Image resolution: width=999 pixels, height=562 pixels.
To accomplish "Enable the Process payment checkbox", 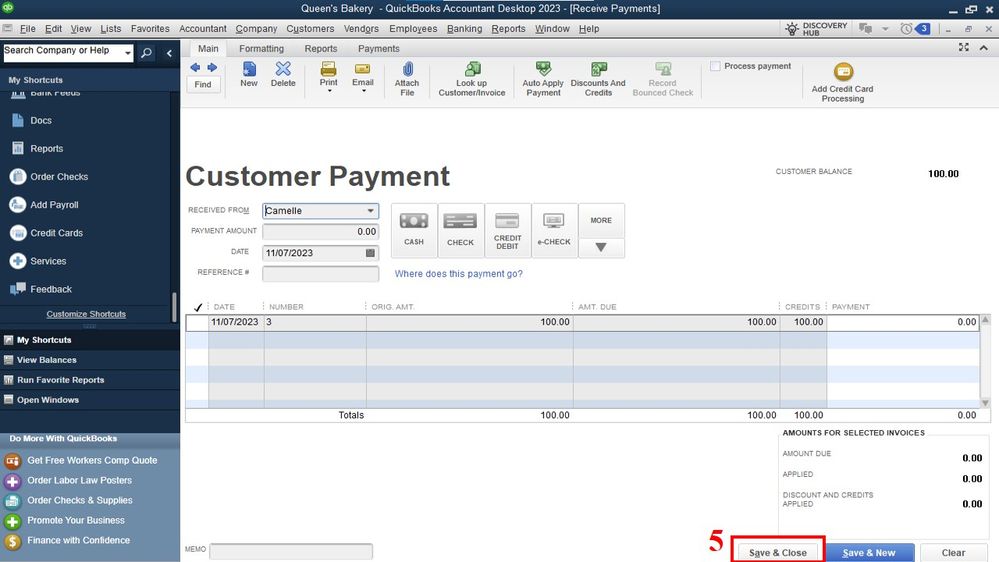I will [x=715, y=66].
